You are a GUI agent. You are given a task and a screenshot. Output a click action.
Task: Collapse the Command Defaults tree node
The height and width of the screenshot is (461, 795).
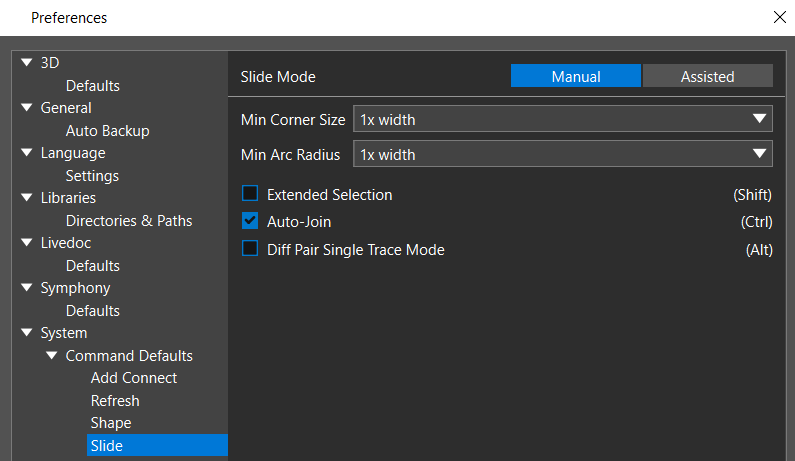pyautogui.click(x=52, y=356)
